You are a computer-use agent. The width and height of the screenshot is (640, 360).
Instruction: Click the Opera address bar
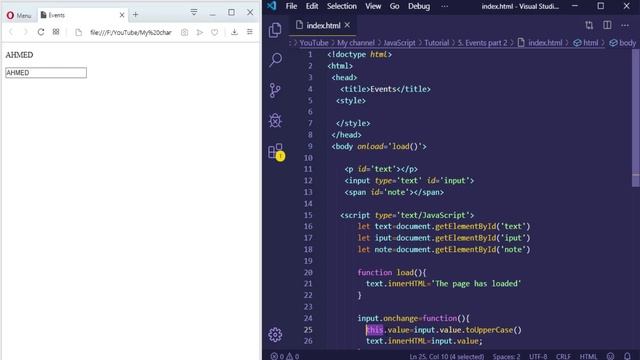point(131,32)
